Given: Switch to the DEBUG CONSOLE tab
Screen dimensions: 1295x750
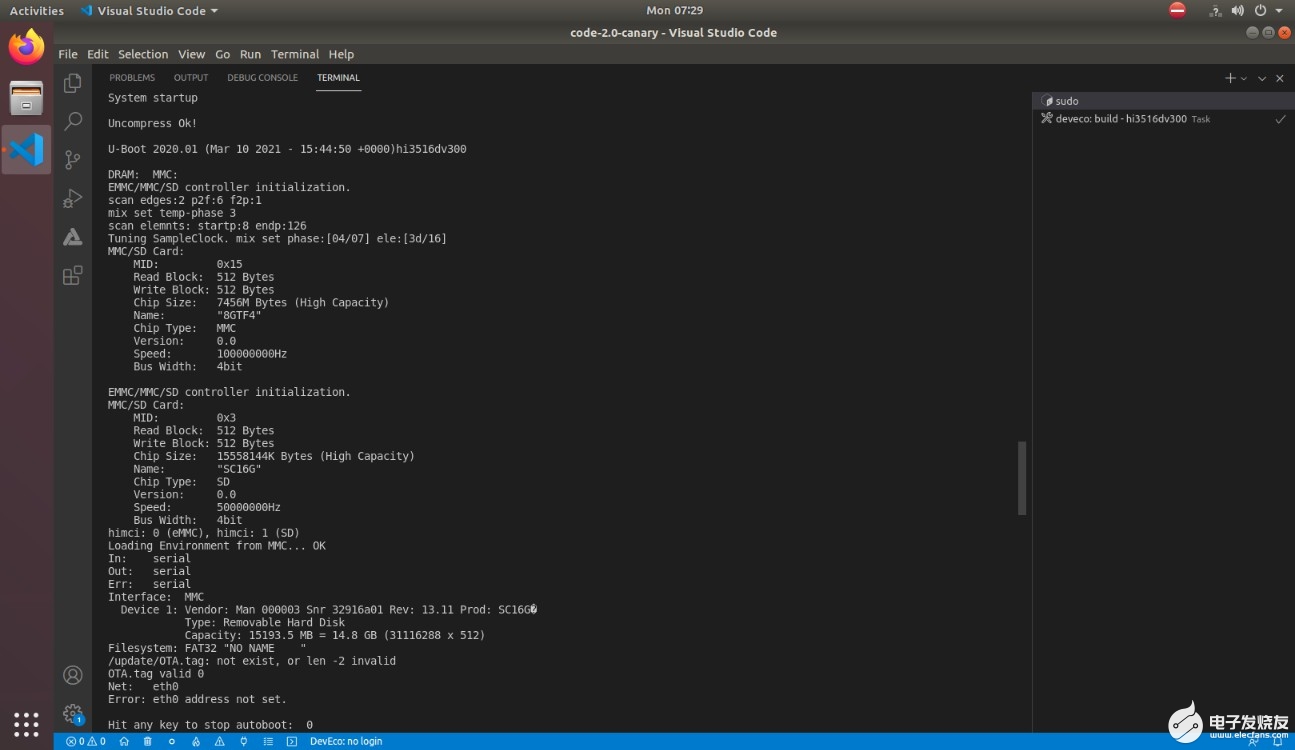Looking at the screenshot, I should pyautogui.click(x=262, y=78).
